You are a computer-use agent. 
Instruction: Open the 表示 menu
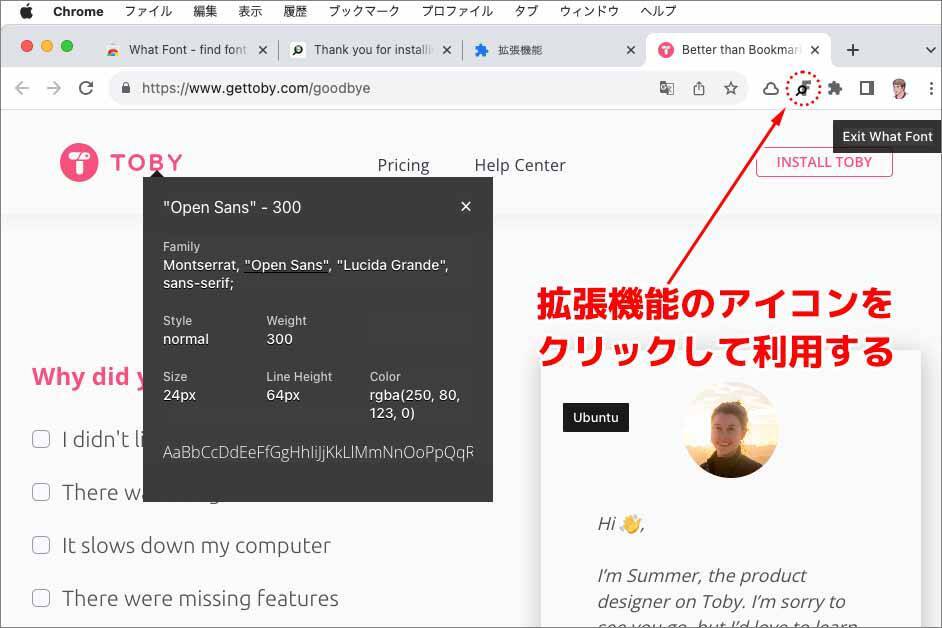pyautogui.click(x=250, y=11)
